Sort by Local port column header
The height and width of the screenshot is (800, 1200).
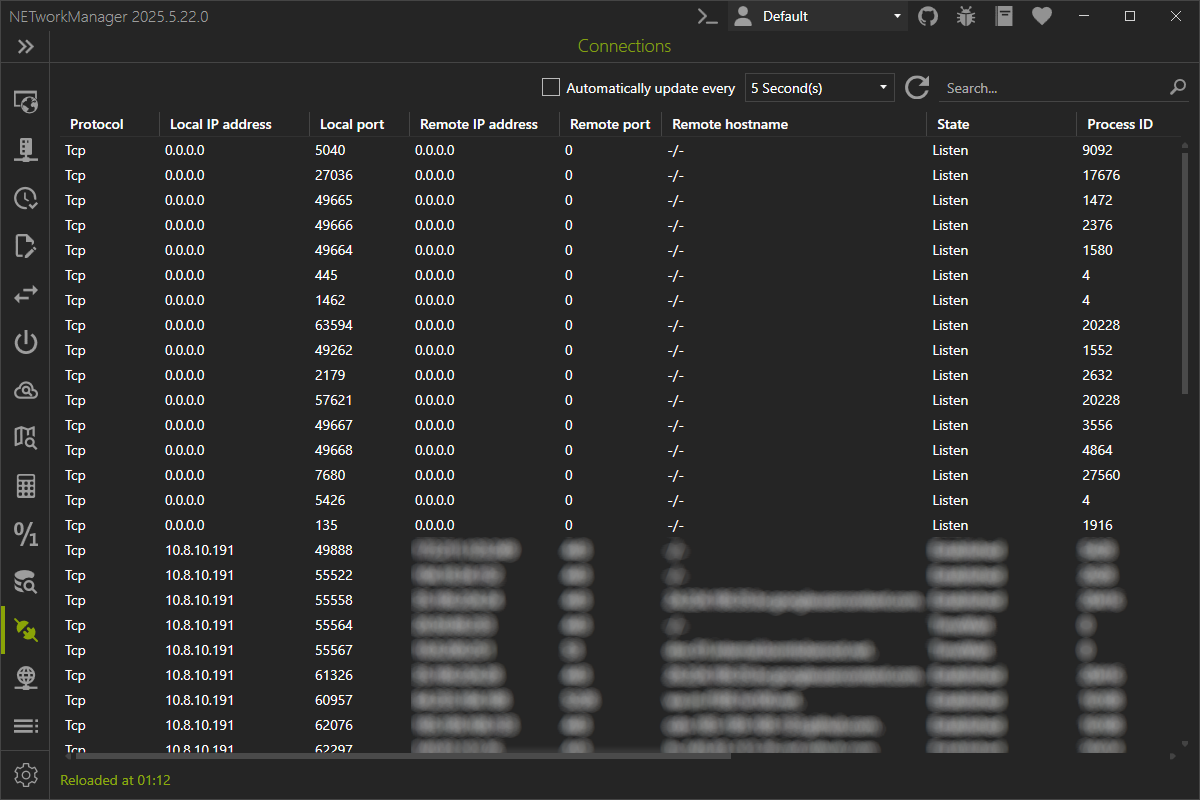(x=351, y=124)
